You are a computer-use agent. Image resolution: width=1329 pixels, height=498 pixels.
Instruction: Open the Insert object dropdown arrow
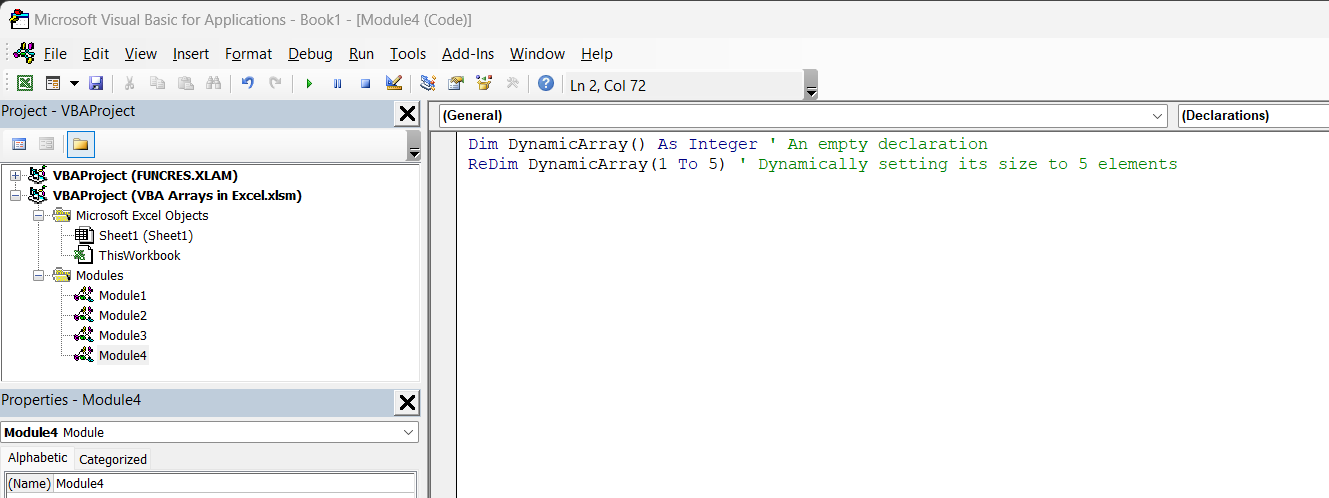73,84
